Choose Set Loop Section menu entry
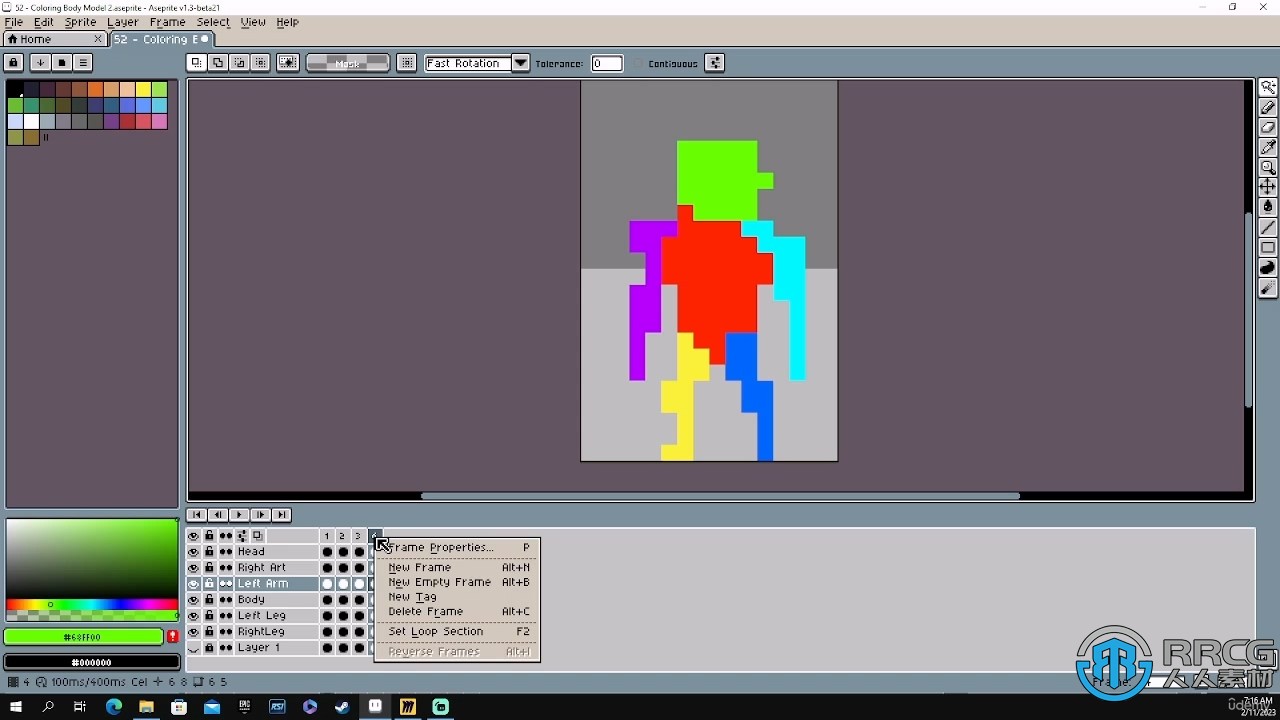Viewport: 1280px width, 720px height. (457, 632)
